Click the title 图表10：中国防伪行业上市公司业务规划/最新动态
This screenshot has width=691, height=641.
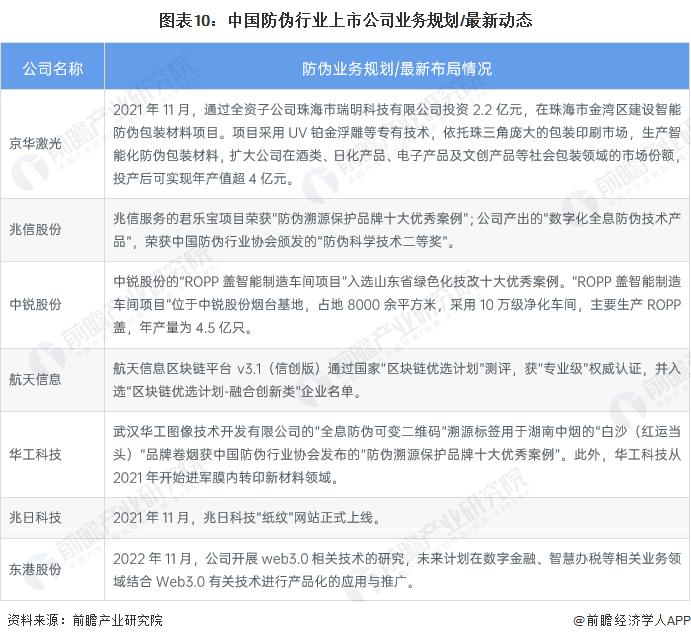pyautogui.click(x=345, y=20)
